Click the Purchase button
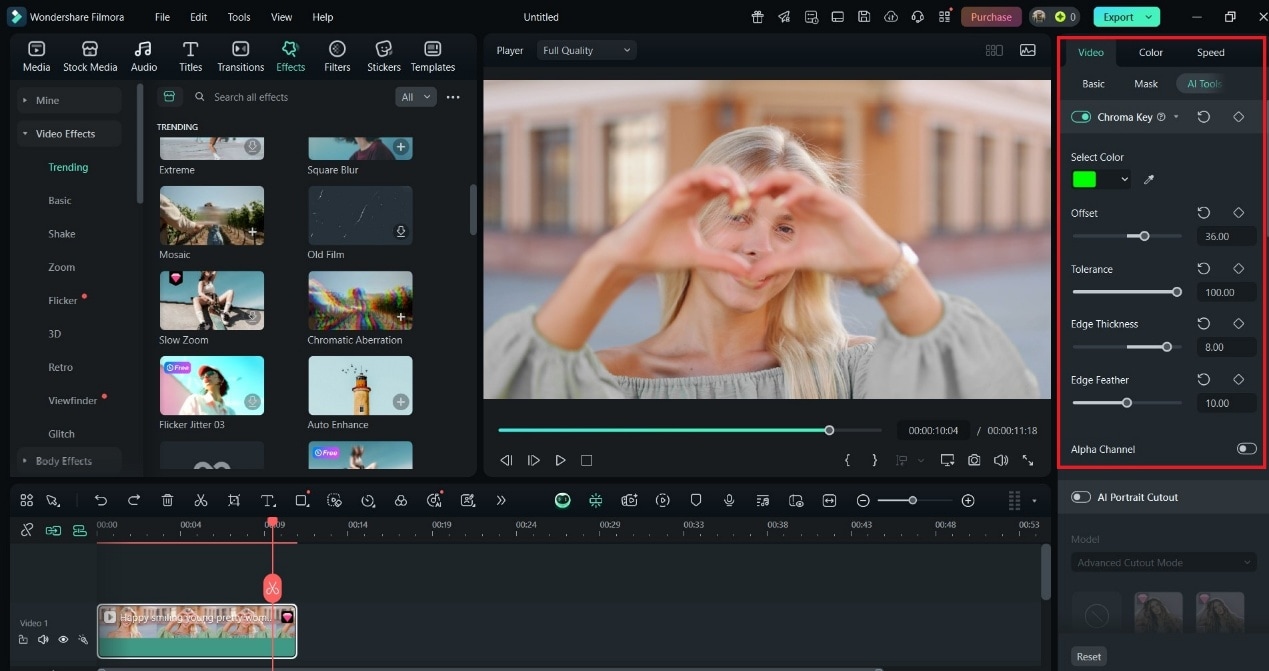Viewport: 1269px width, 671px height. pos(991,17)
